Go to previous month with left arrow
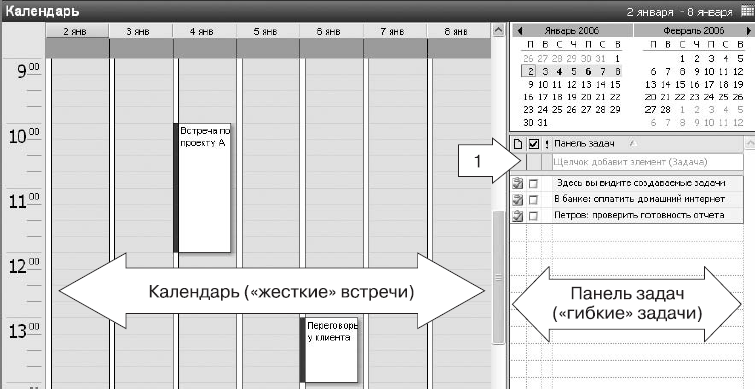The image size is (755, 390). click(520, 31)
